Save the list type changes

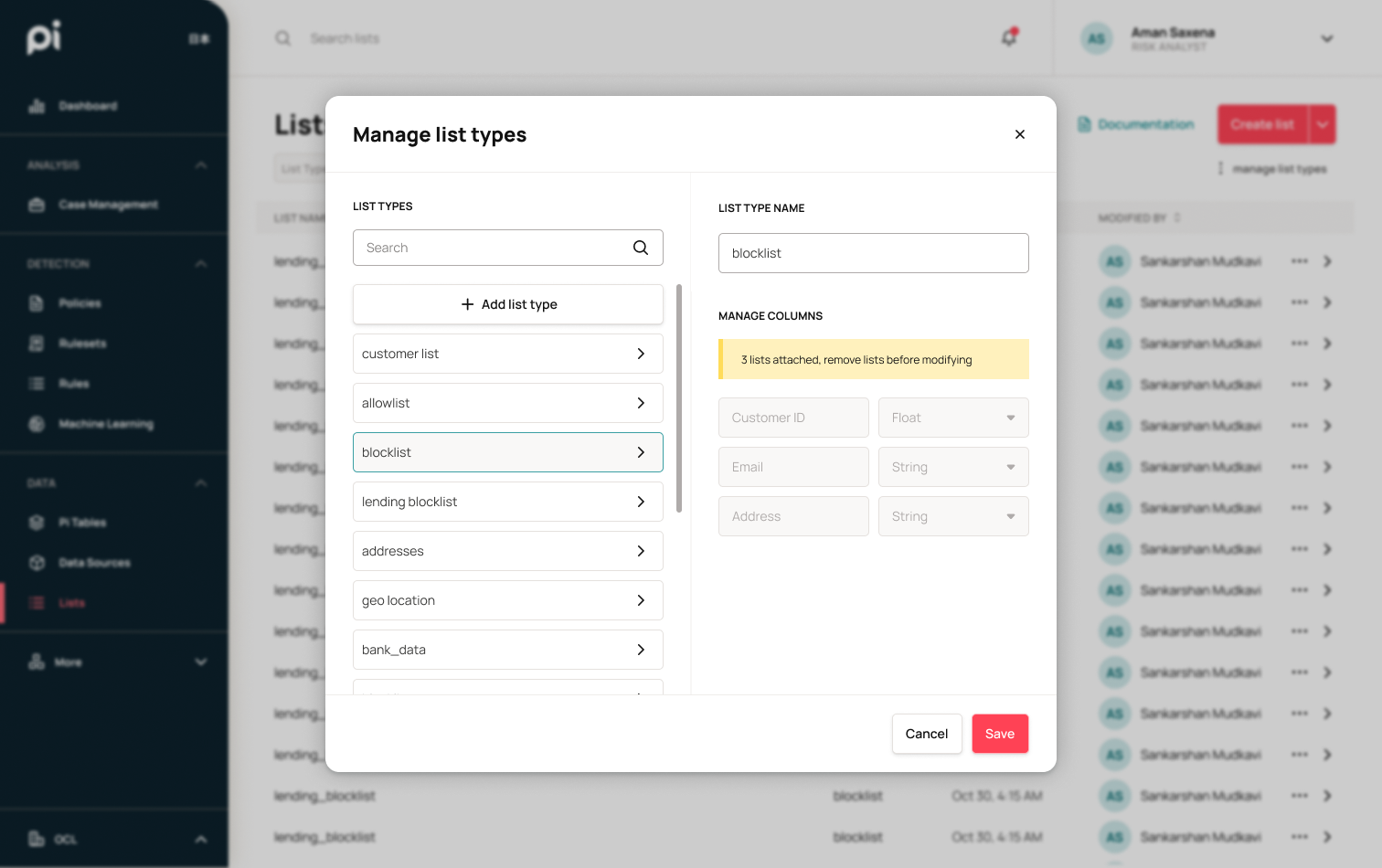1000,734
